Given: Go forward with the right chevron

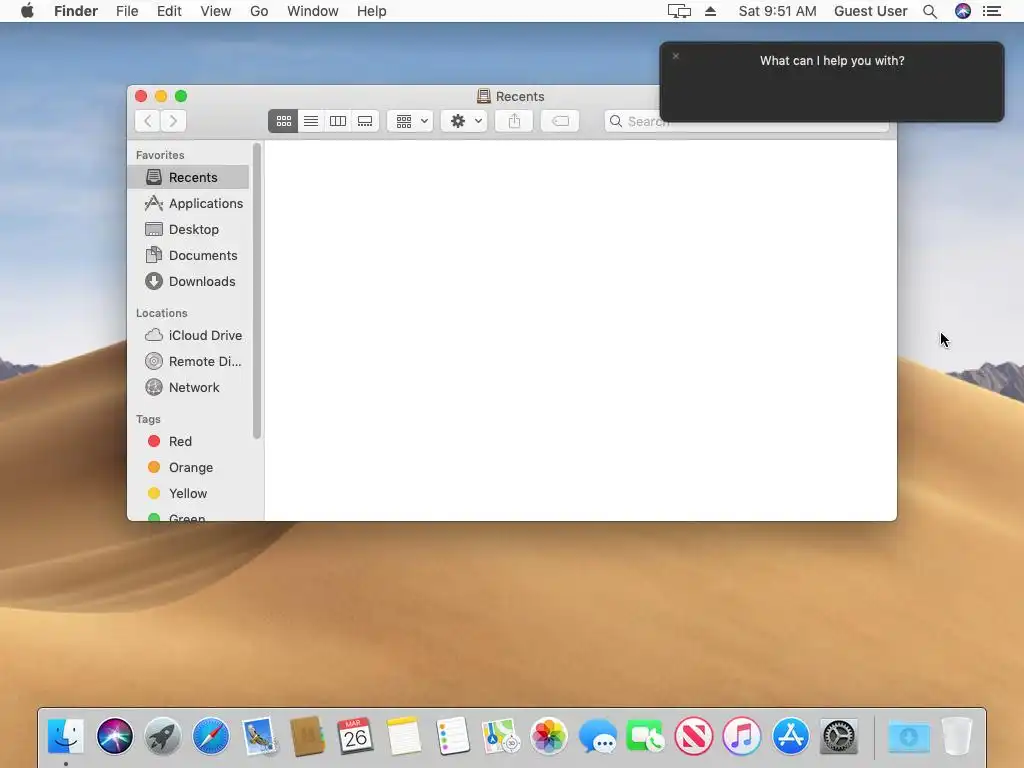Looking at the screenshot, I should pos(173,121).
